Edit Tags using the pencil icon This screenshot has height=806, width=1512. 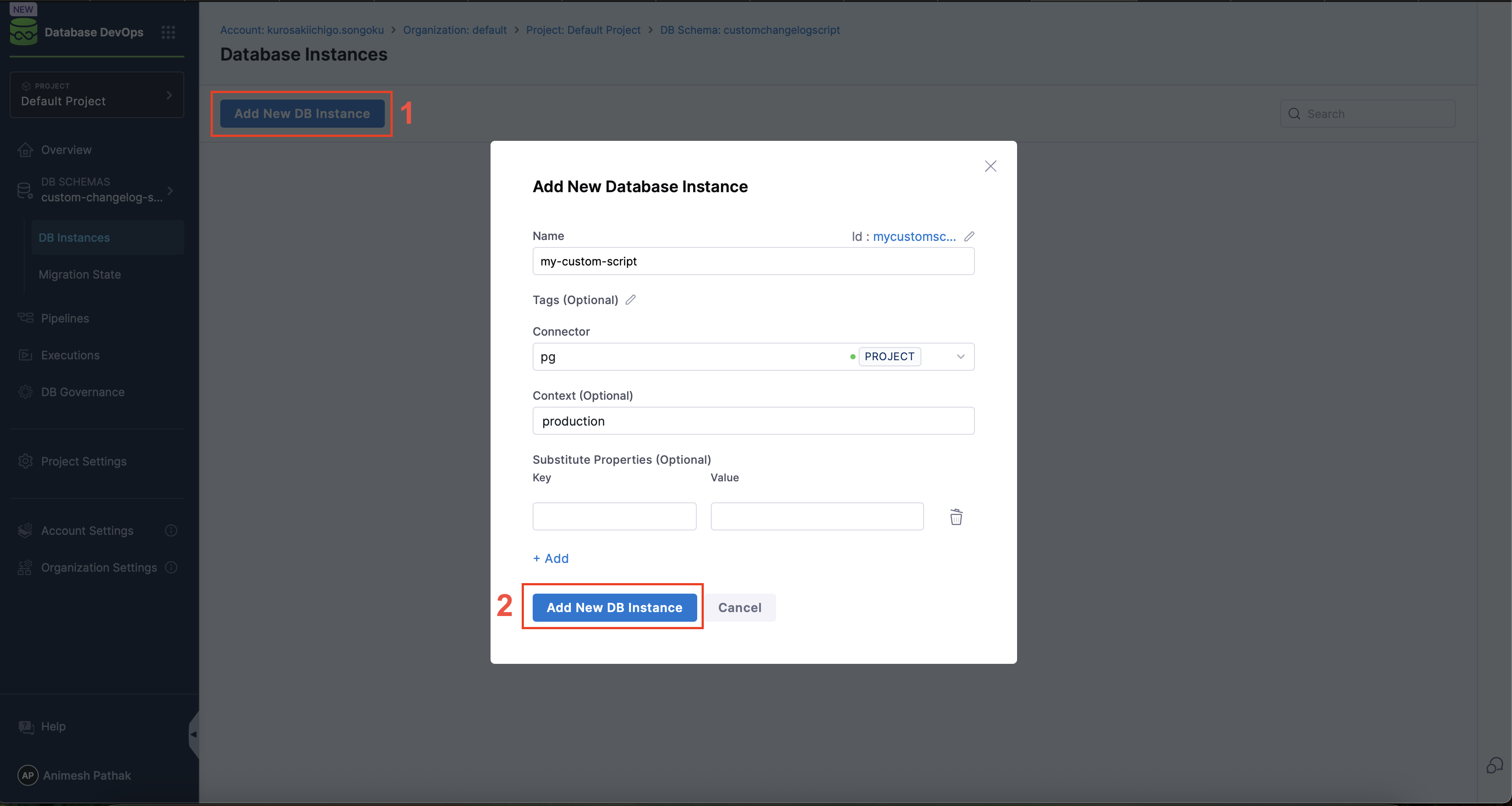pos(631,299)
